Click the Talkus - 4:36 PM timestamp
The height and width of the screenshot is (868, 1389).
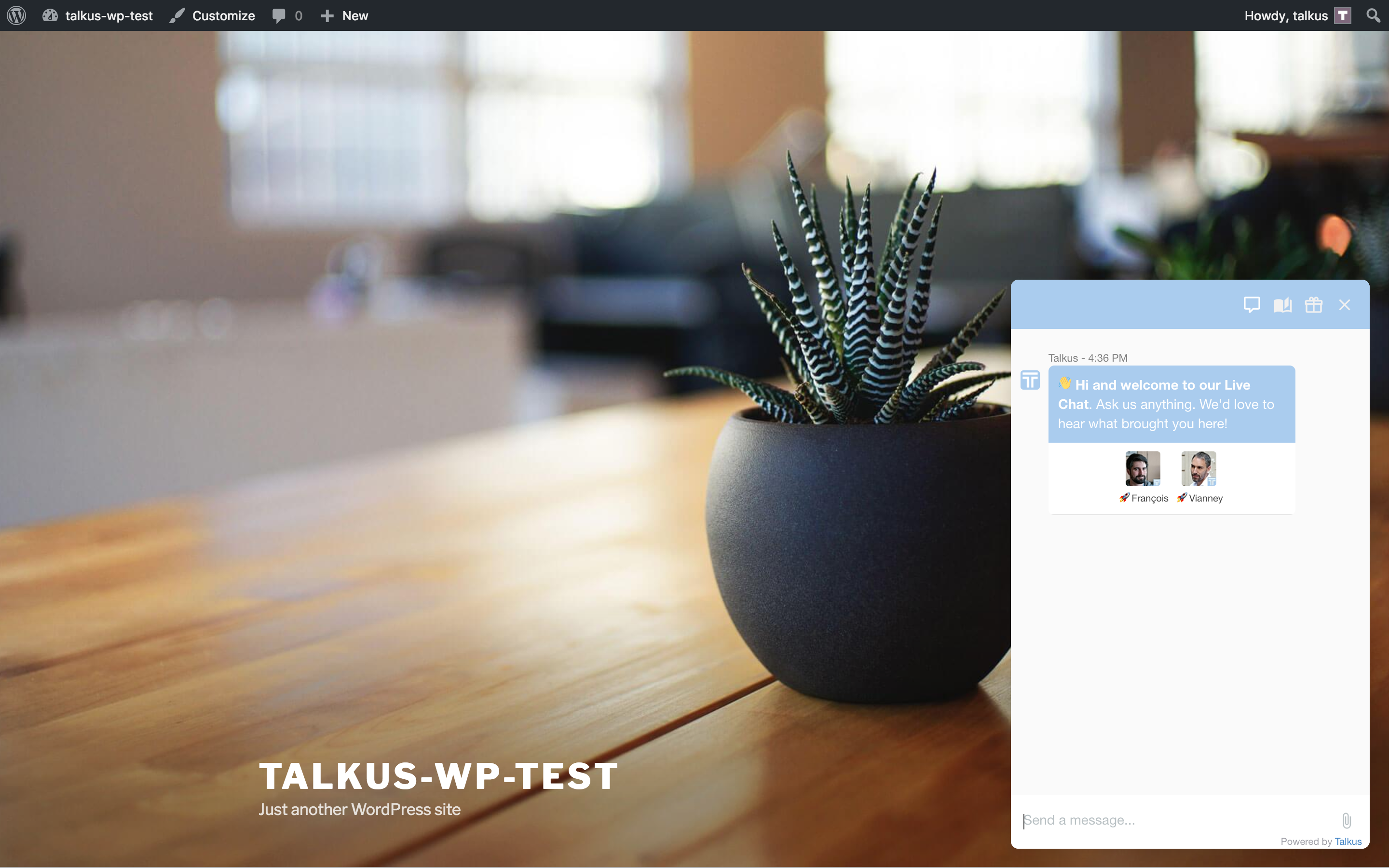pos(1088,358)
